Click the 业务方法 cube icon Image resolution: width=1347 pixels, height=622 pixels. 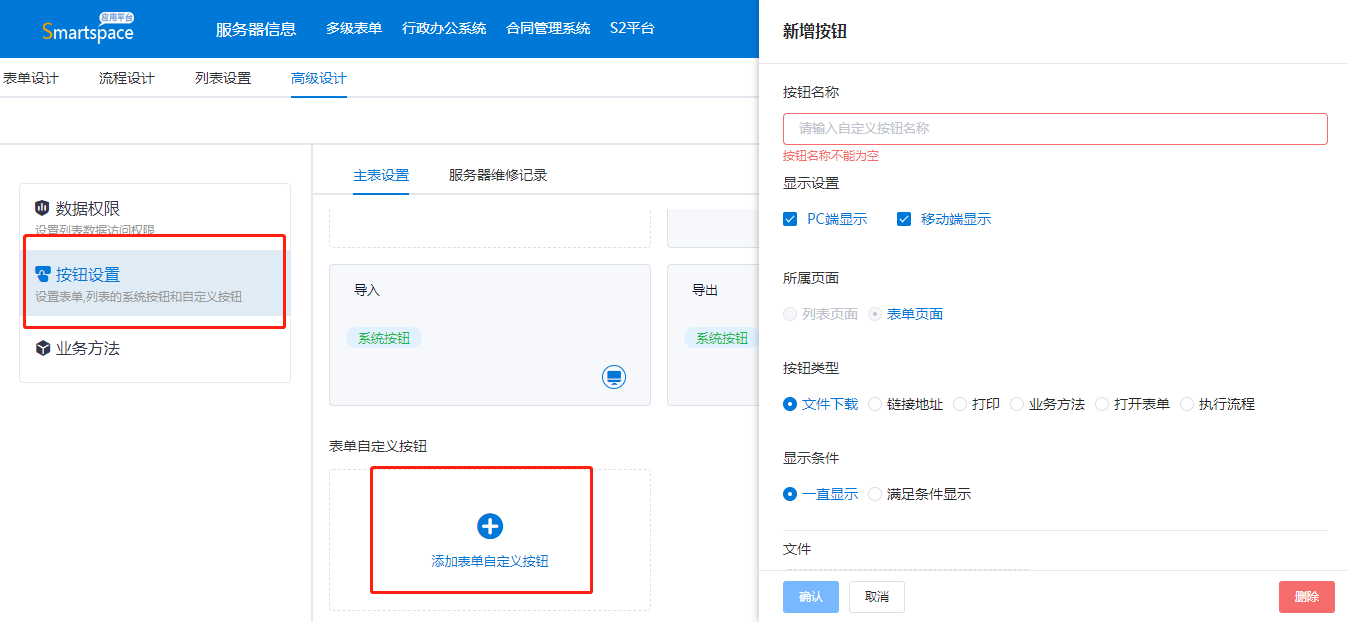pyautogui.click(x=42, y=348)
